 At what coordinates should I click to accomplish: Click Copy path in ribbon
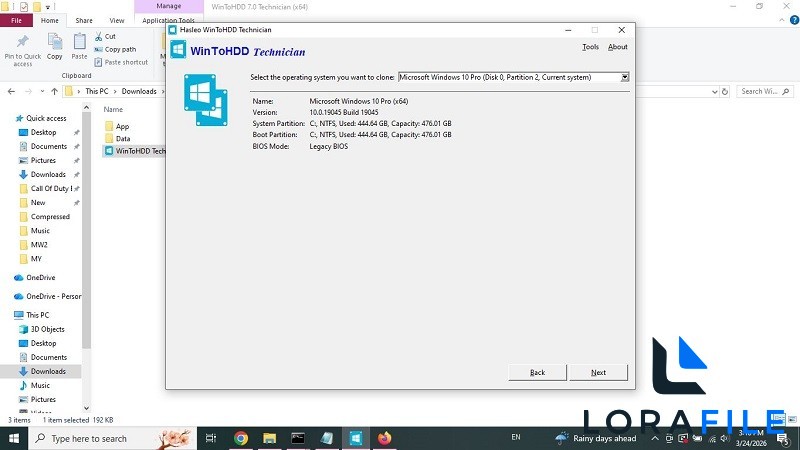(x=115, y=49)
